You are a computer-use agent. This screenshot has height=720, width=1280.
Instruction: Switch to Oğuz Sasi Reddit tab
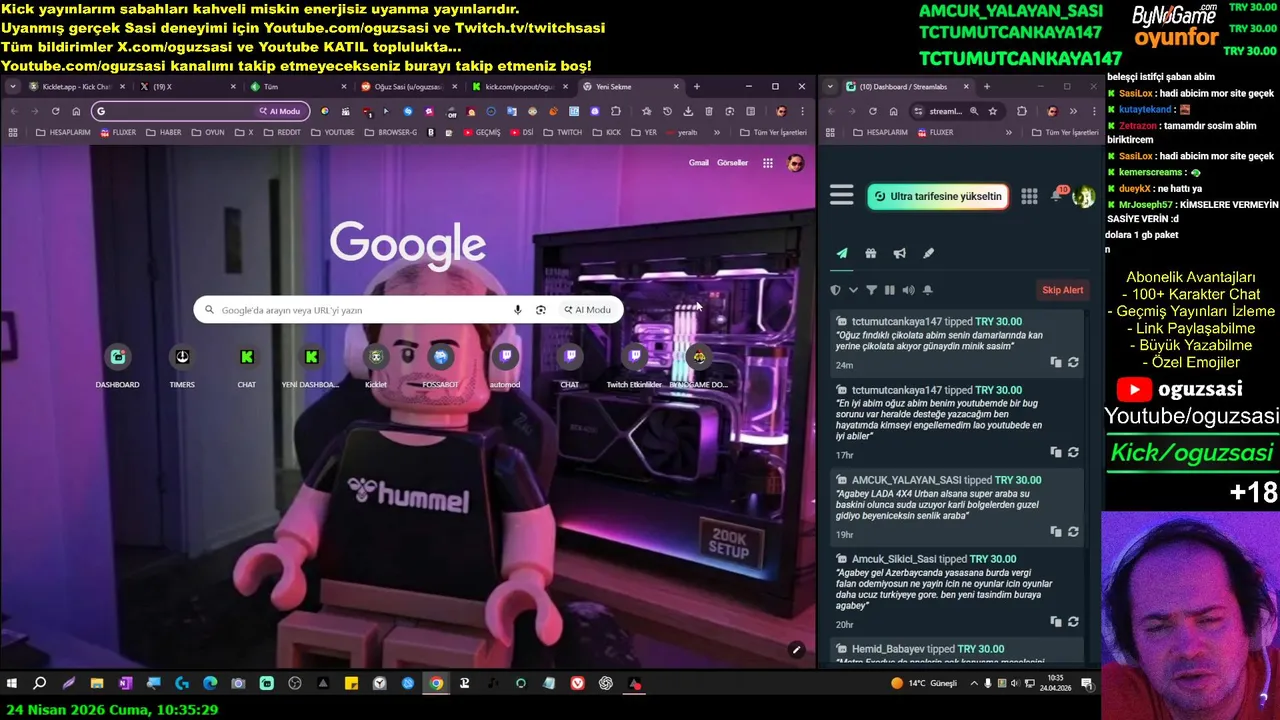click(x=408, y=87)
